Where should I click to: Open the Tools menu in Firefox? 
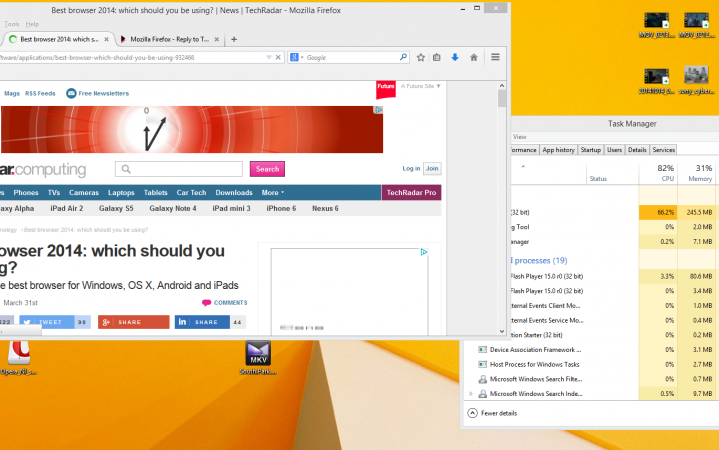[11, 24]
